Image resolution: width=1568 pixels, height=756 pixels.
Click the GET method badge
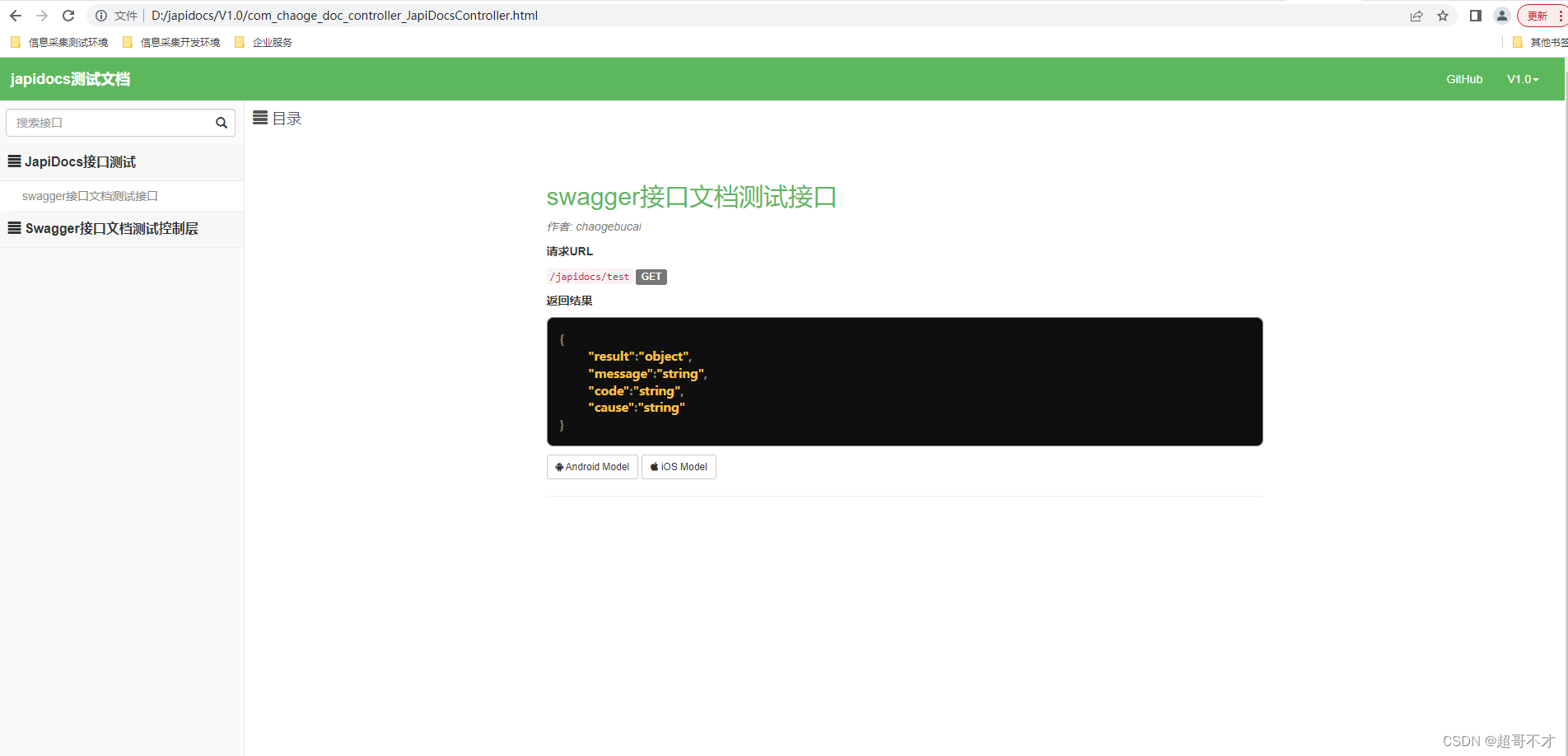click(x=651, y=277)
